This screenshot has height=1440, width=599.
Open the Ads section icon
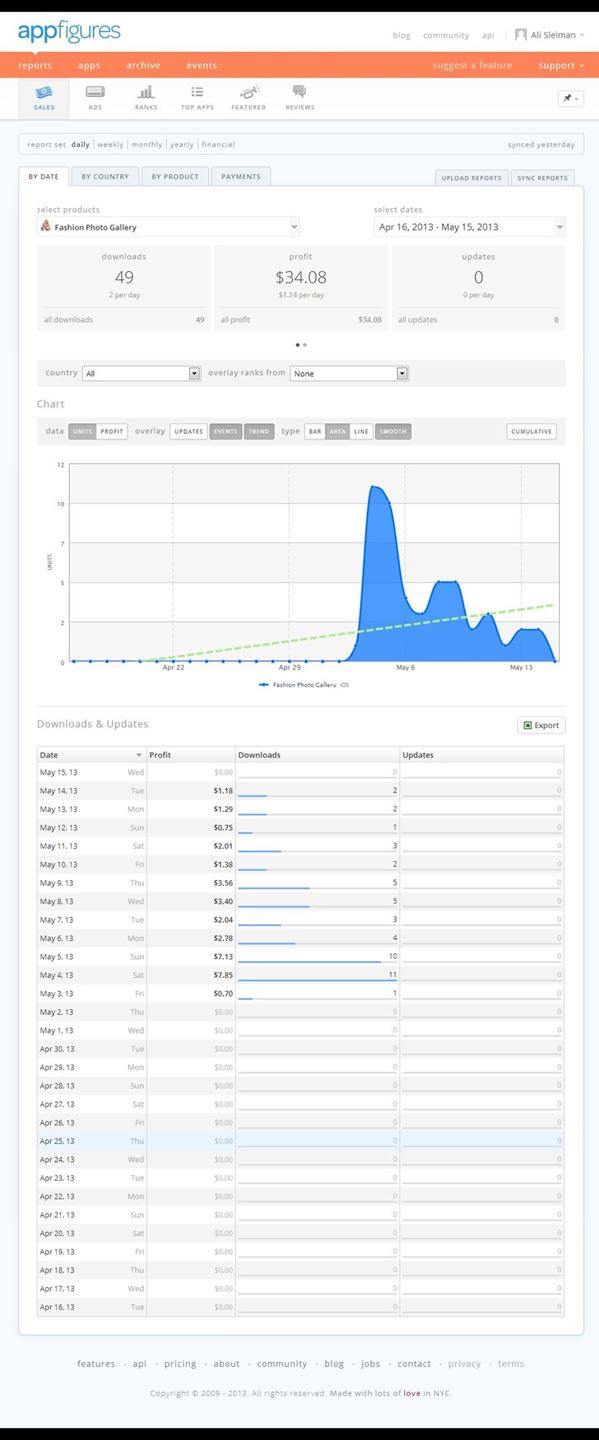pyautogui.click(x=95, y=97)
